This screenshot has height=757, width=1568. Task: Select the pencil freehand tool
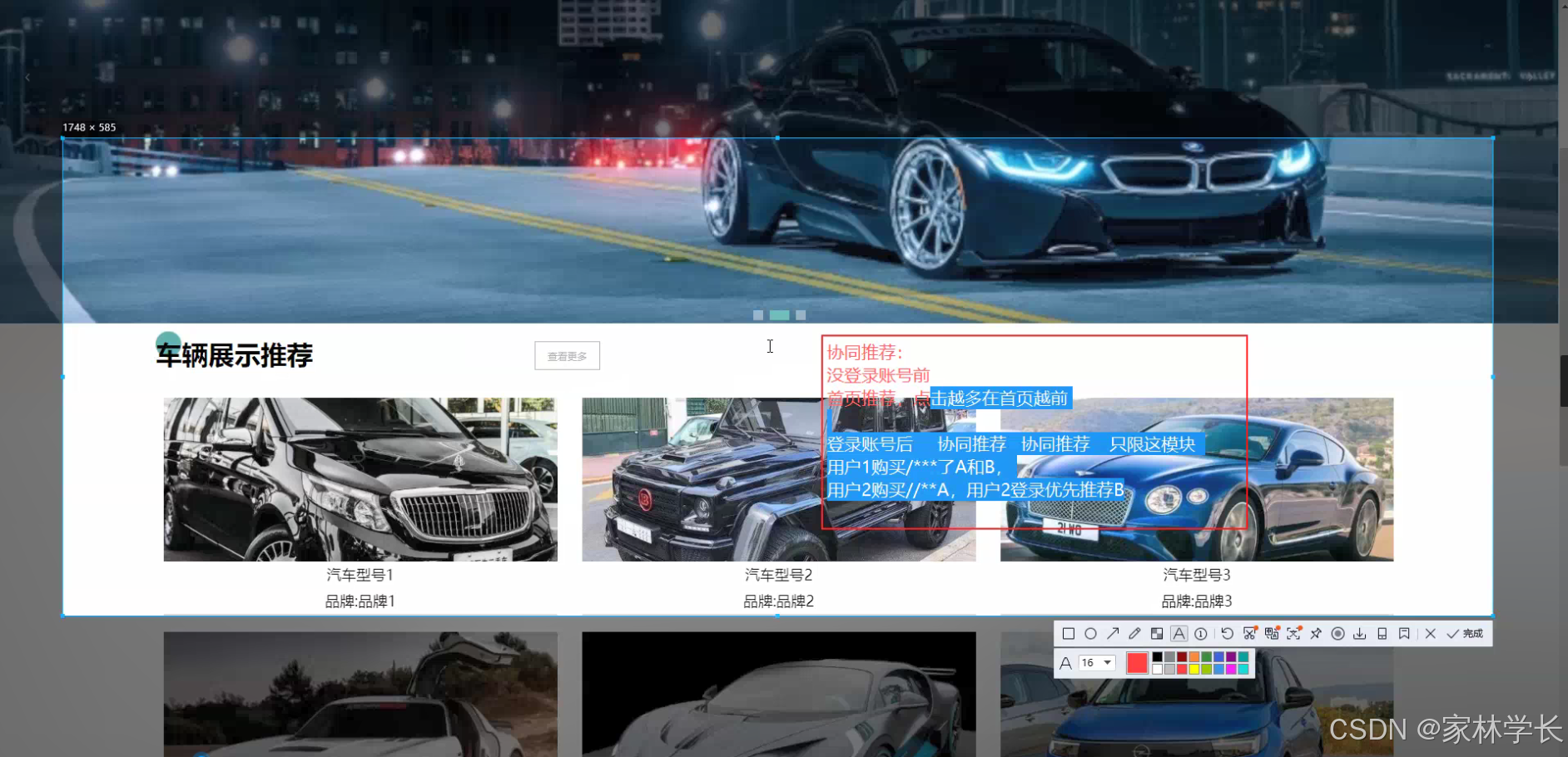[x=1135, y=634]
